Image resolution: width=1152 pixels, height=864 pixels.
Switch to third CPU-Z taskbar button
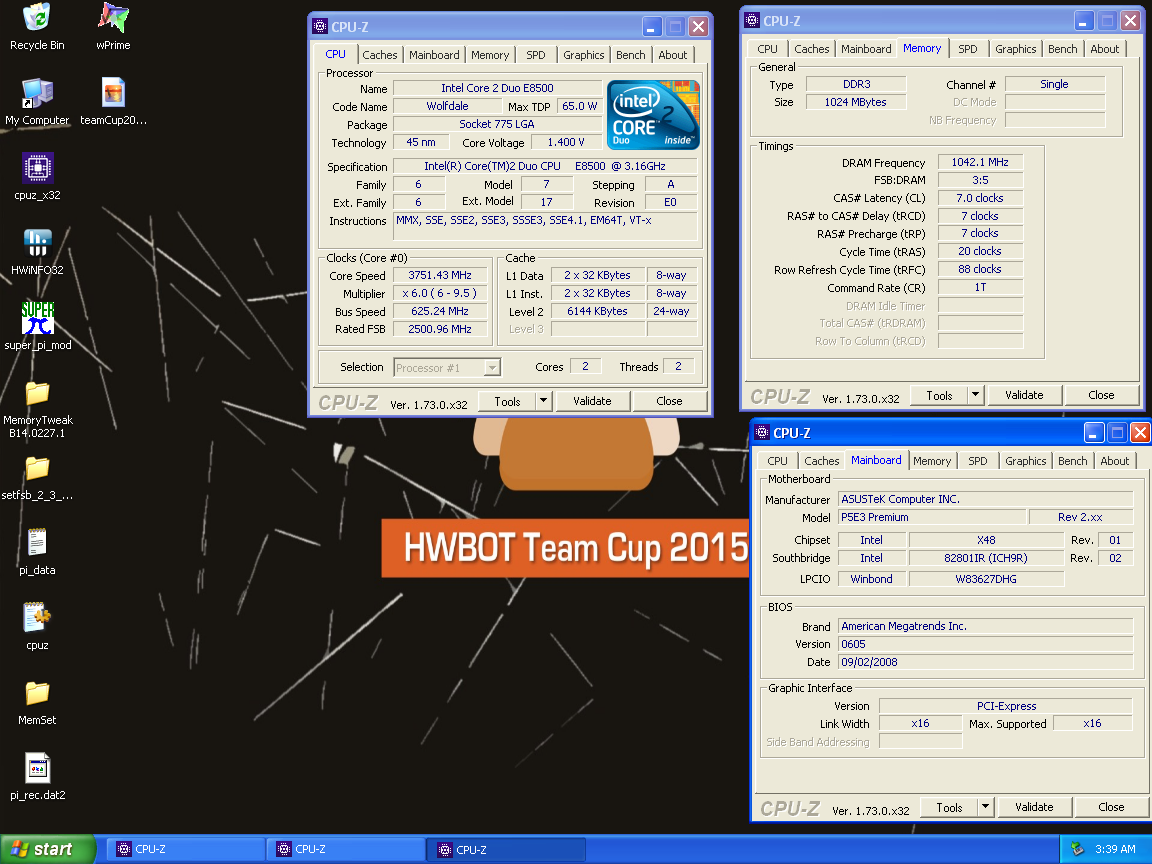[x=506, y=849]
